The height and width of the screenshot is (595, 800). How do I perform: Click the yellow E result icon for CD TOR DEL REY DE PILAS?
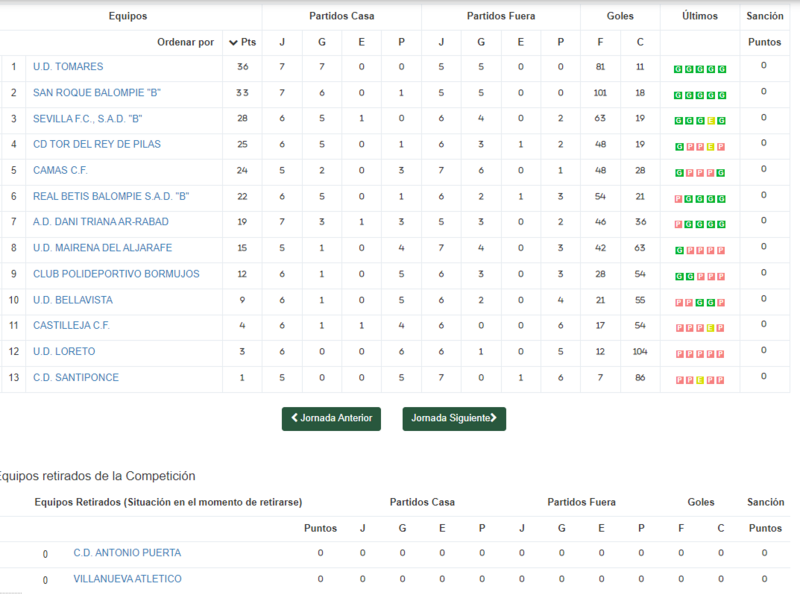click(711, 147)
